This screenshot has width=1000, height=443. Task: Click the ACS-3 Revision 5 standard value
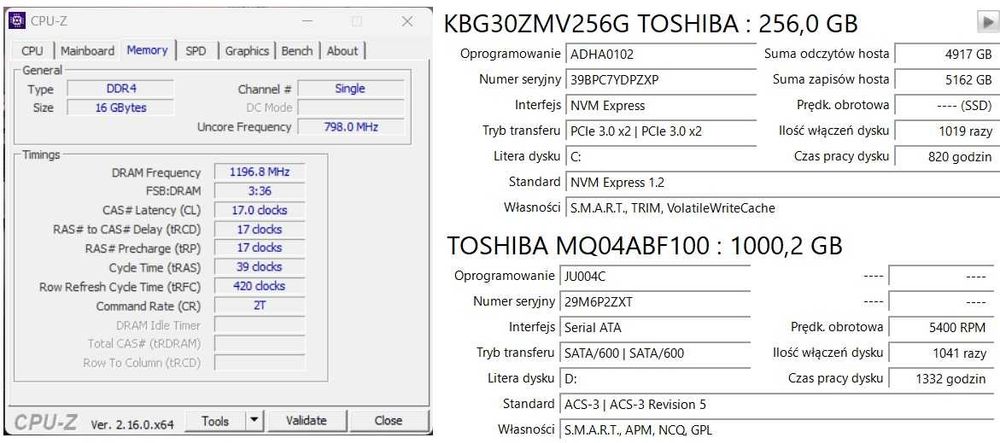tap(779, 404)
